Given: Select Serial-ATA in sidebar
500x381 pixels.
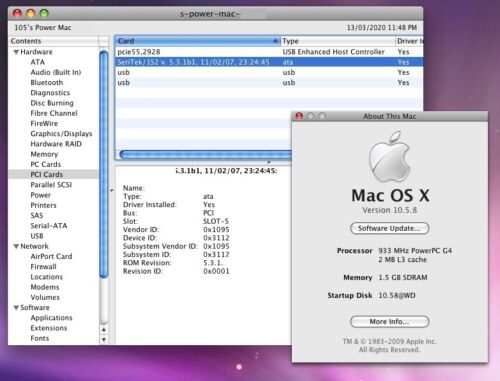Looking at the screenshot, I should tap(49, 226).
